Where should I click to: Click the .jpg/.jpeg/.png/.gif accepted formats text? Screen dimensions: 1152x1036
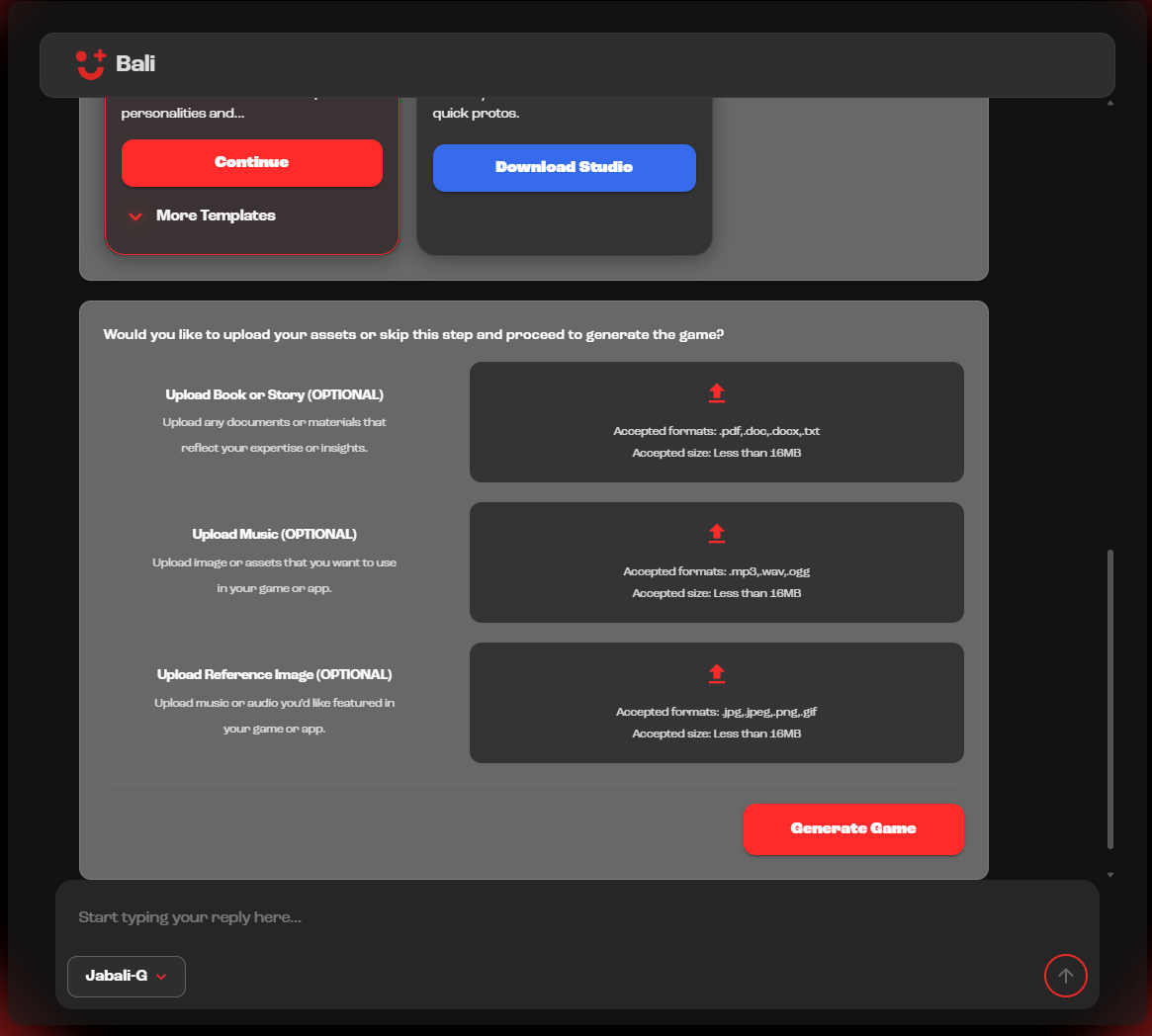[x=716, y=712]
